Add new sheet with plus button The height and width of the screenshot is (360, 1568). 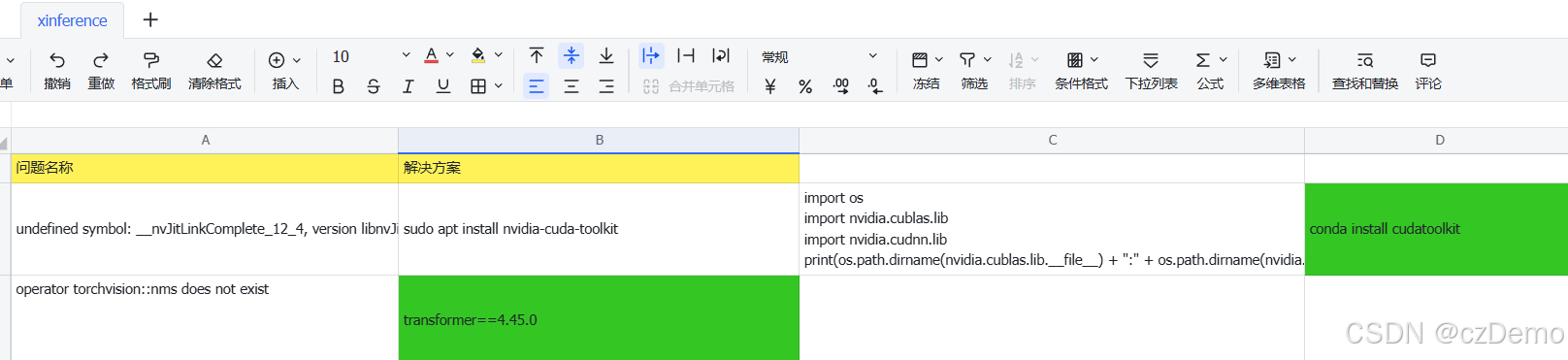(x=150, y=19)
